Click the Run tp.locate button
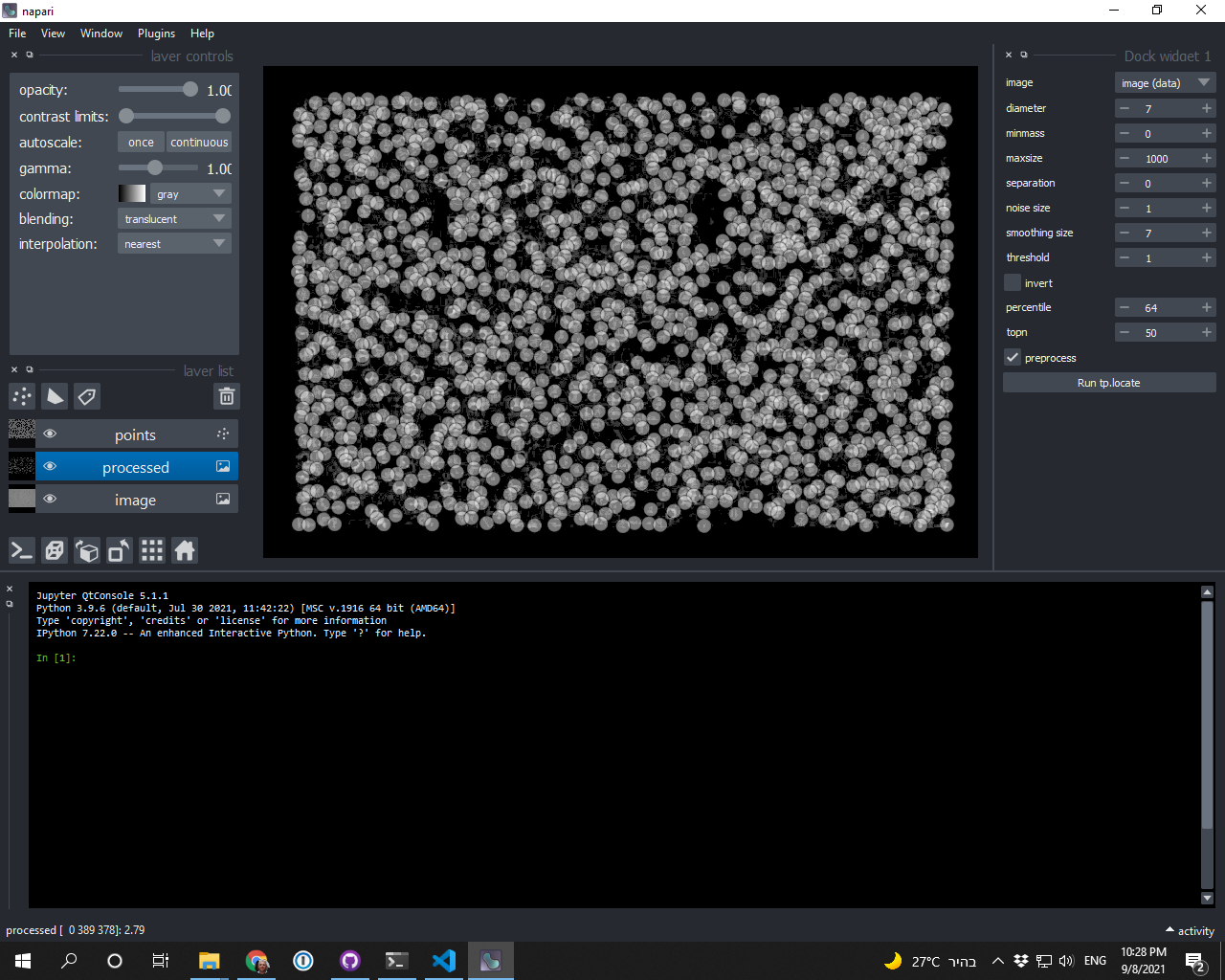This screenshot has width=1225, height=980. pos(1109,382)
